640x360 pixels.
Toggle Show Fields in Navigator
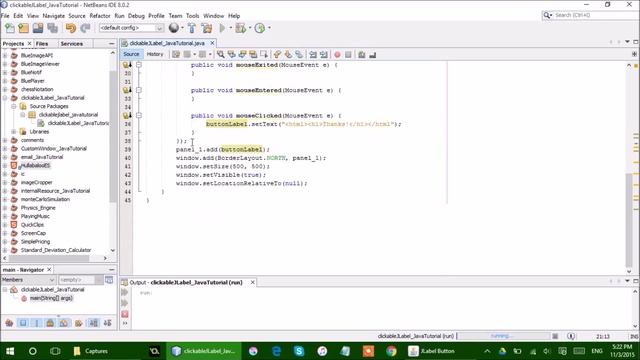click(x=23, y=323)
